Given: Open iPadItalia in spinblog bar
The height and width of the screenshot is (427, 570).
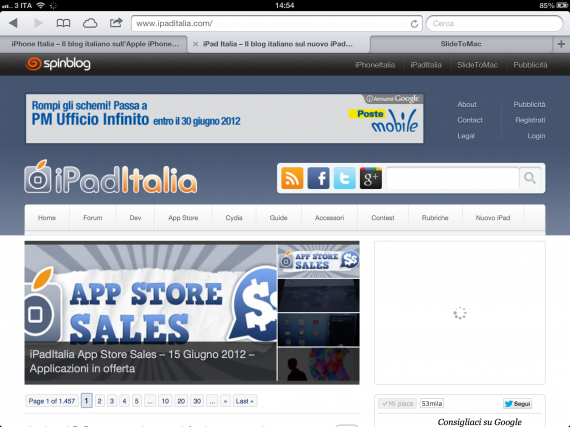Looking at the screenshot, I should [426, 65].
